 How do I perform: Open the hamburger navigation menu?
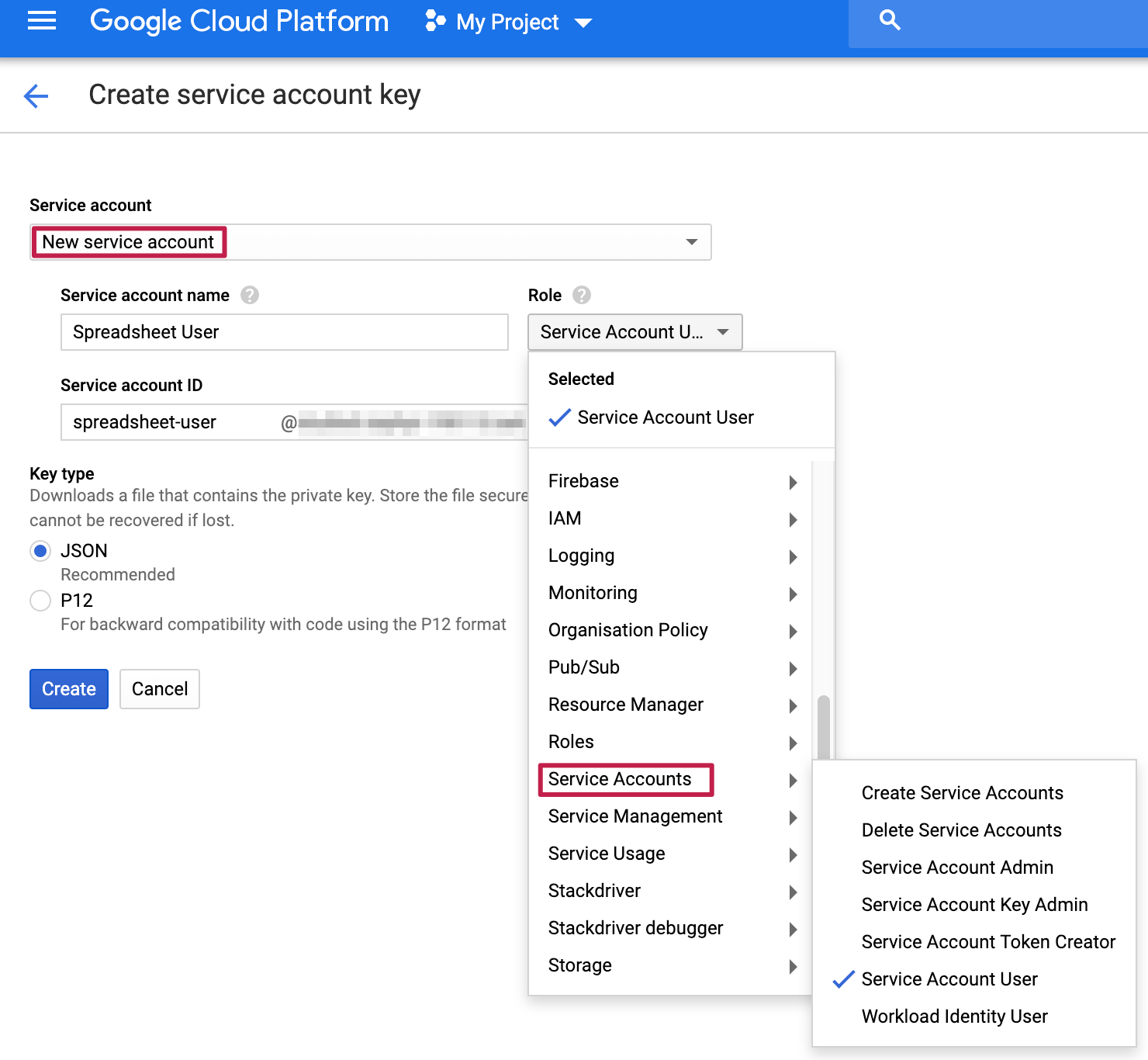[42, 21]
